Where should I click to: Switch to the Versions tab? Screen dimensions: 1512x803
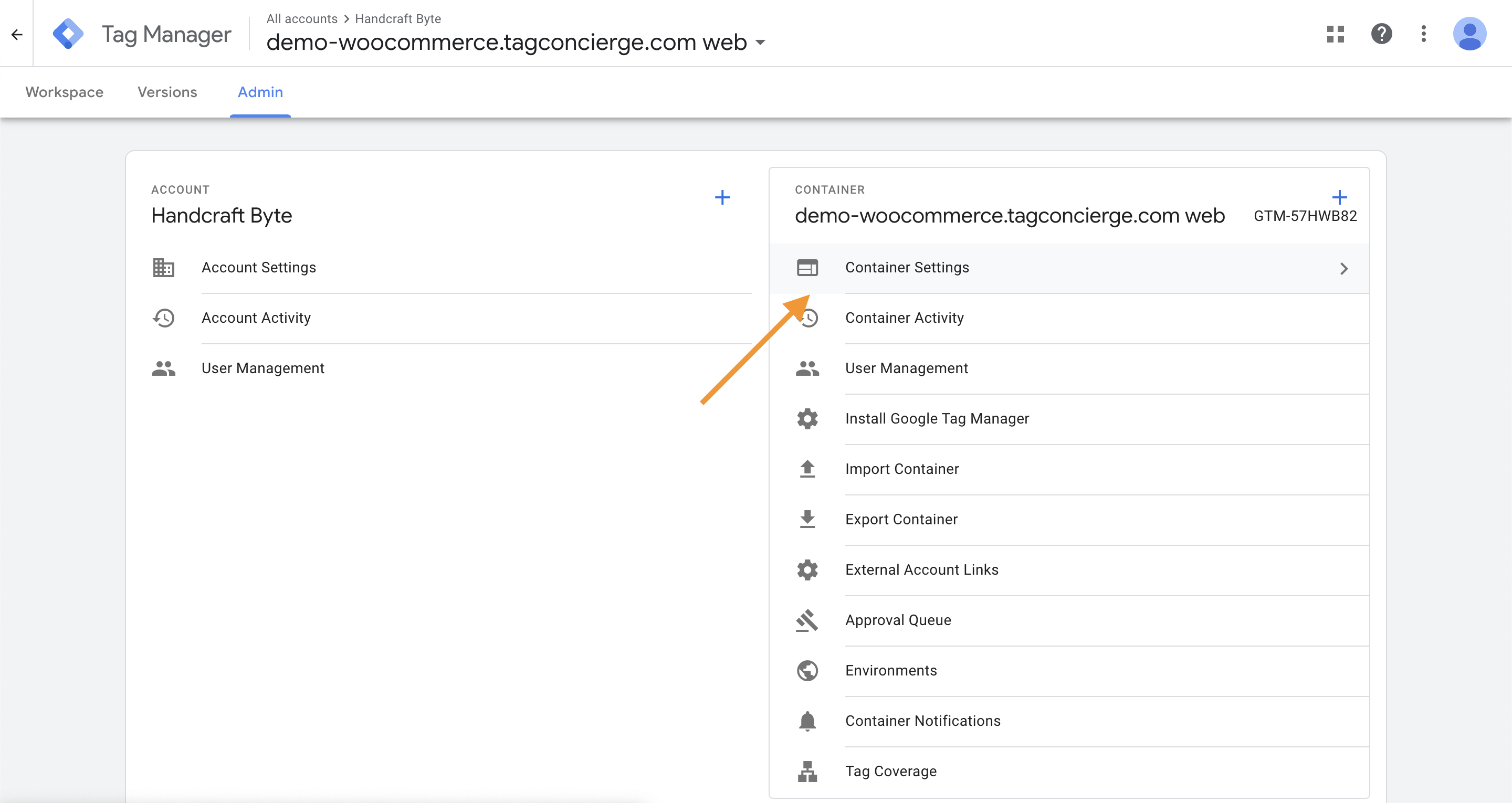point(167,92)
